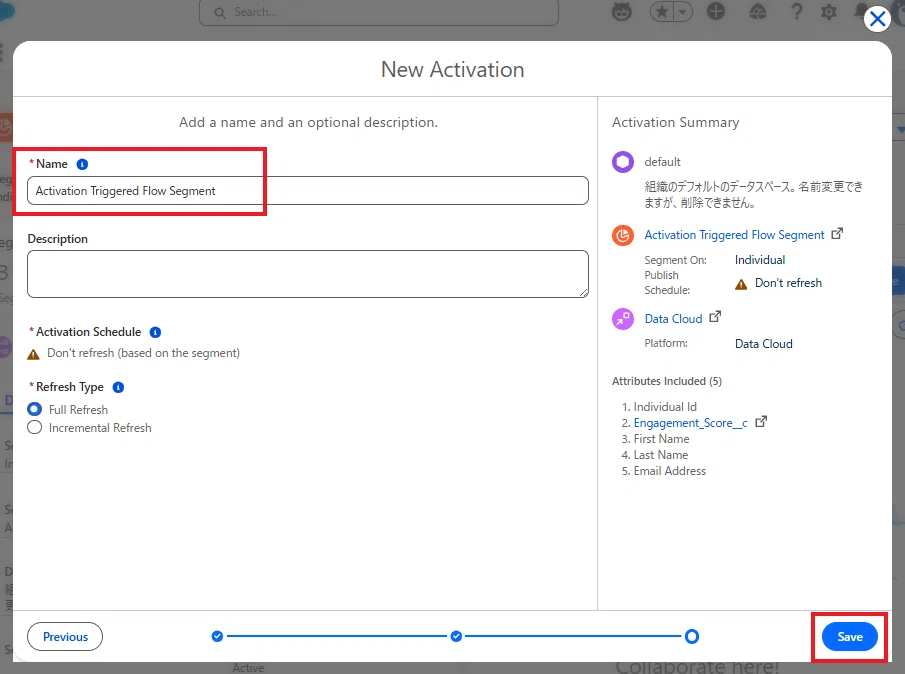Open the Data Cloud link
The image size is (905, 674).
[673, 319]
